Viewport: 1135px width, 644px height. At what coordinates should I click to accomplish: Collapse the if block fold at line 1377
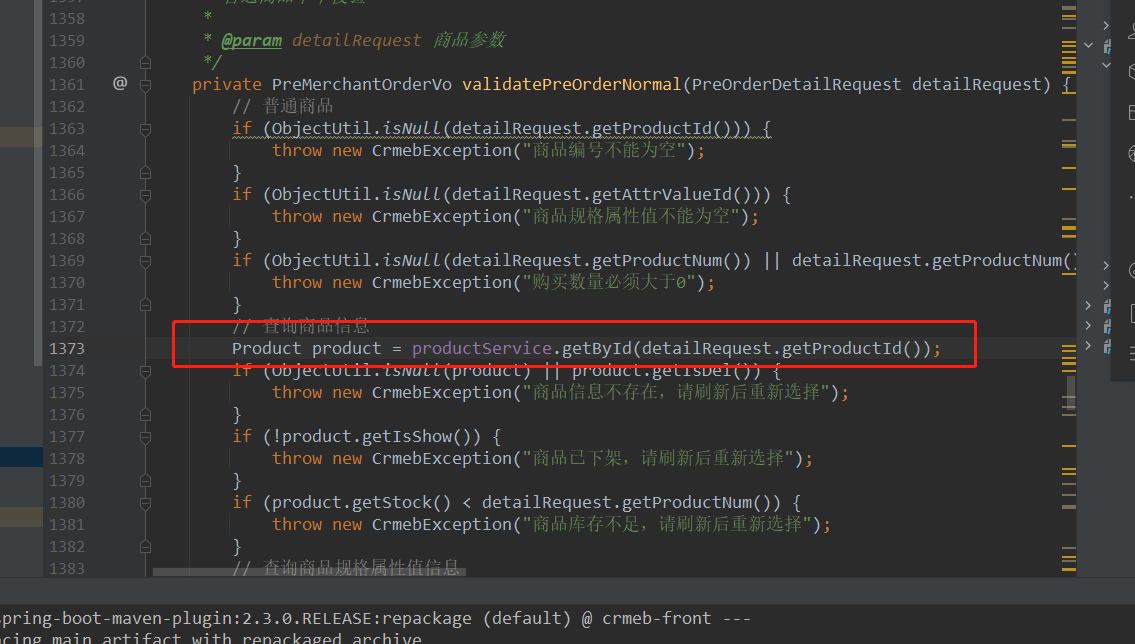point(145,436)
